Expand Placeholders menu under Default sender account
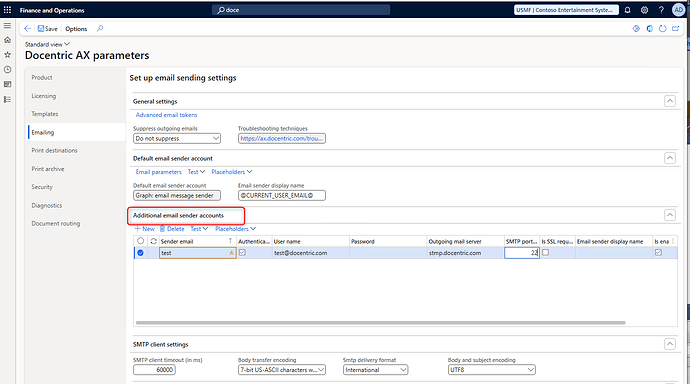This screenshot has width=690, height=384. point(231,172)
